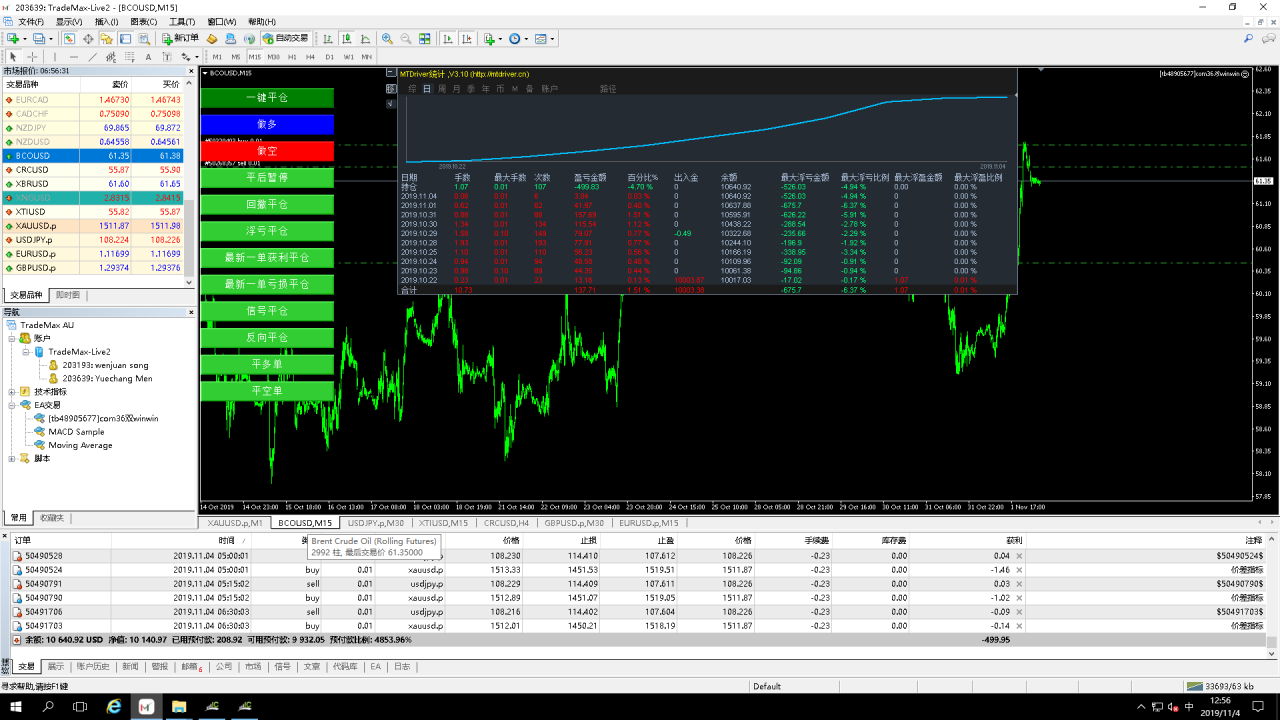This screenshot has width=1280, height=720.
Task: Click the tile windows grid icon
Action: click(425, 39)
